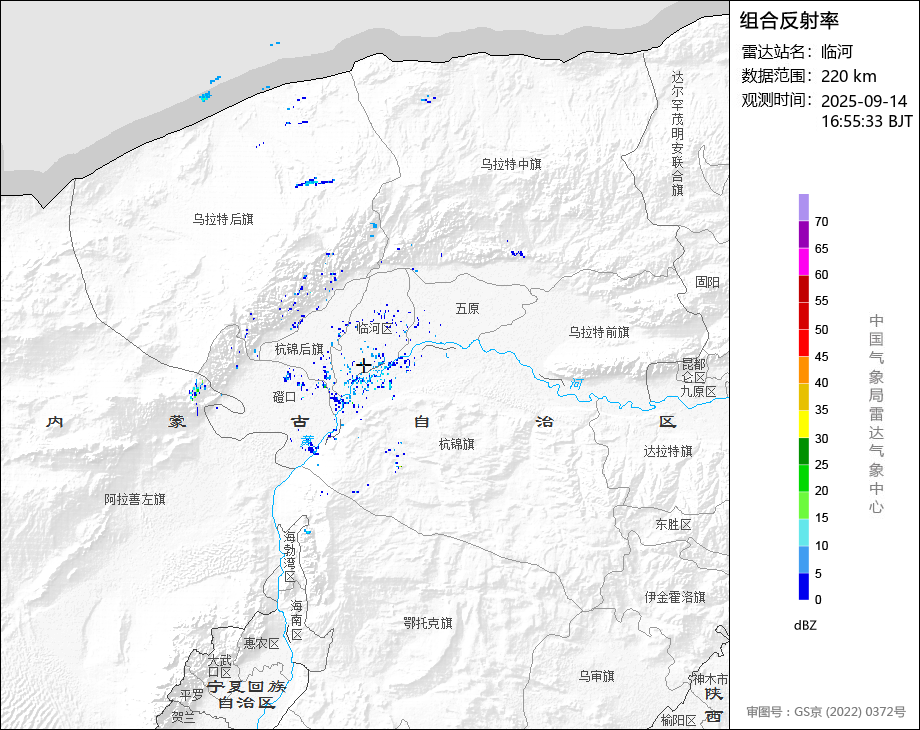Select the bright red 45–50 dBZ legend swatch
The image size is (920, 730).
click(x=804, y=343)
